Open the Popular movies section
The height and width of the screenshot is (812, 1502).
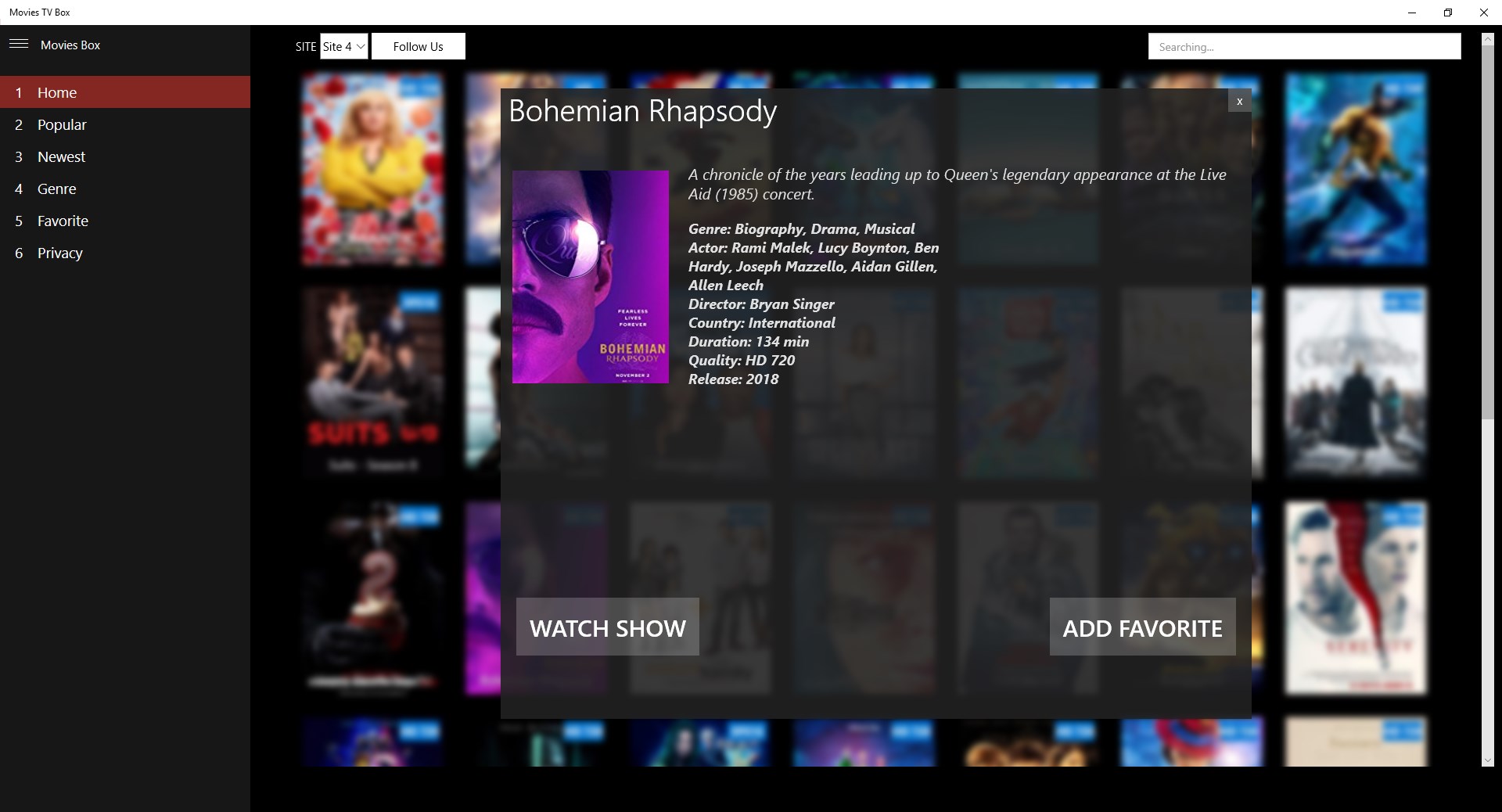[125, 124]
